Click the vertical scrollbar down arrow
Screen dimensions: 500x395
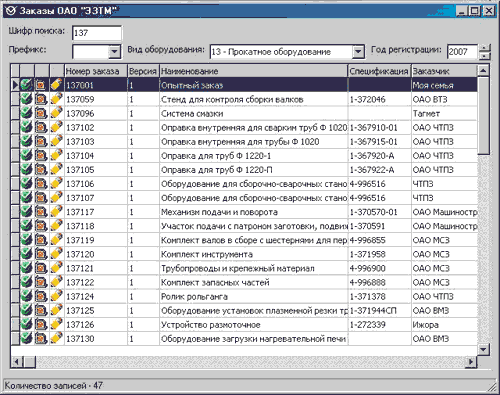483,349
